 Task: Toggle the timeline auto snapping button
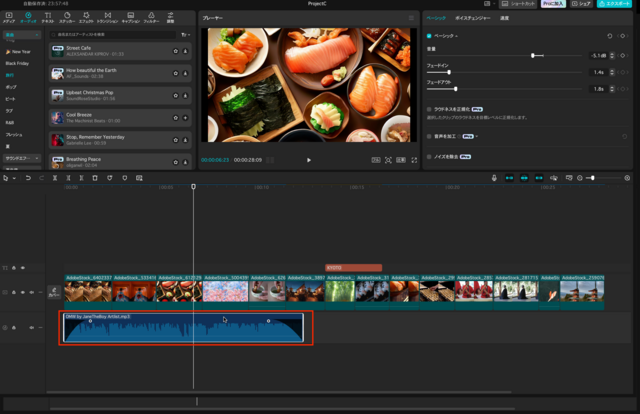tap(524, 178)
